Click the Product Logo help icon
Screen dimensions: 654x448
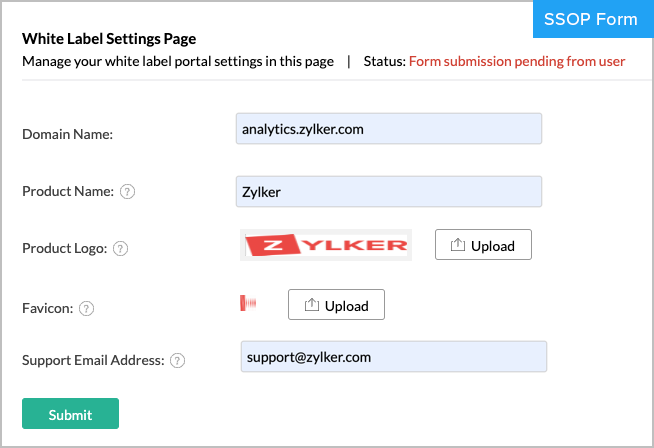pyautogui.click(x=121, y=249)
